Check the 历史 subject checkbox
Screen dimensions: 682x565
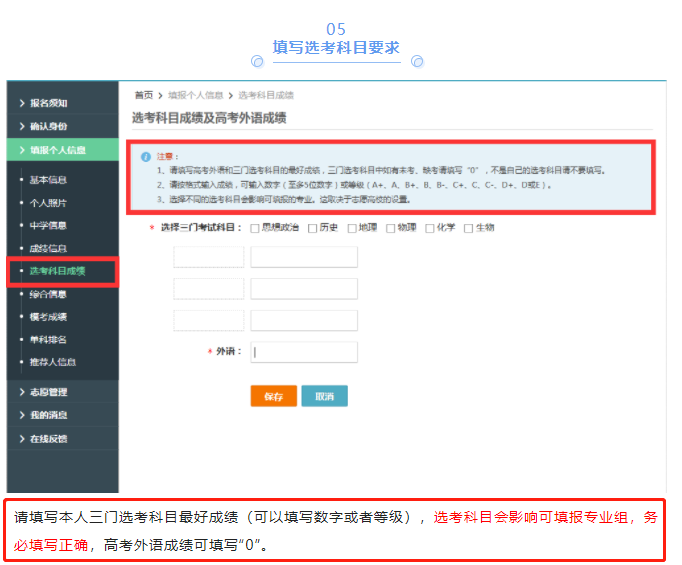[x=313, y=228]
